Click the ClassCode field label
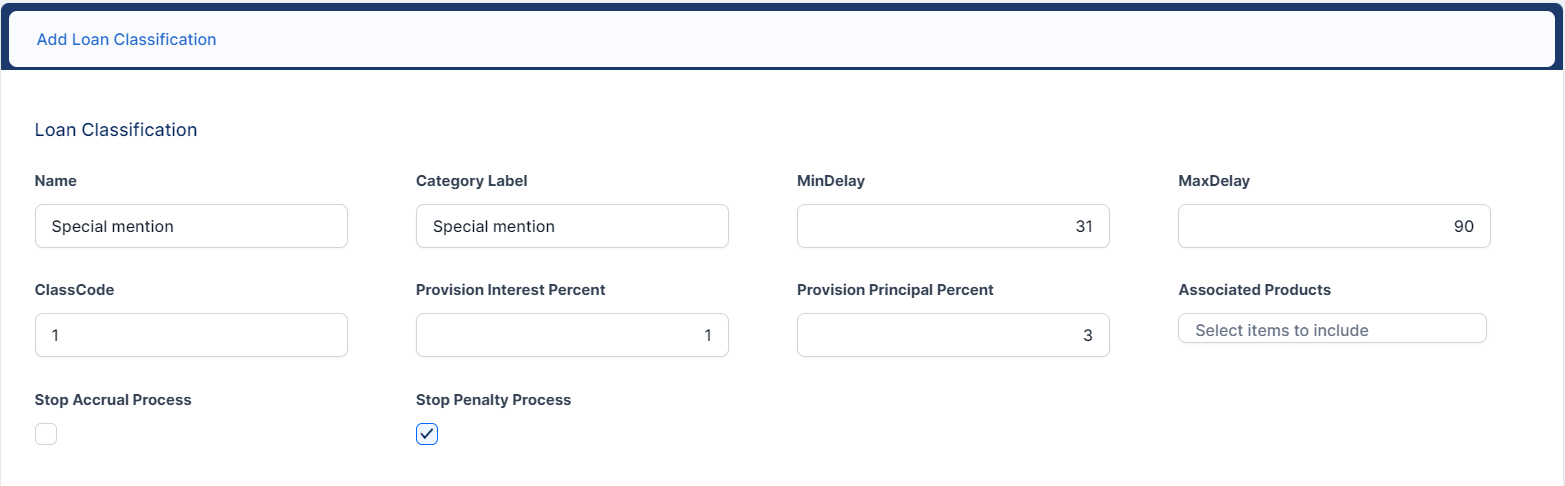The height and width of the screenshot is (486, 1565). pos(72,290)
